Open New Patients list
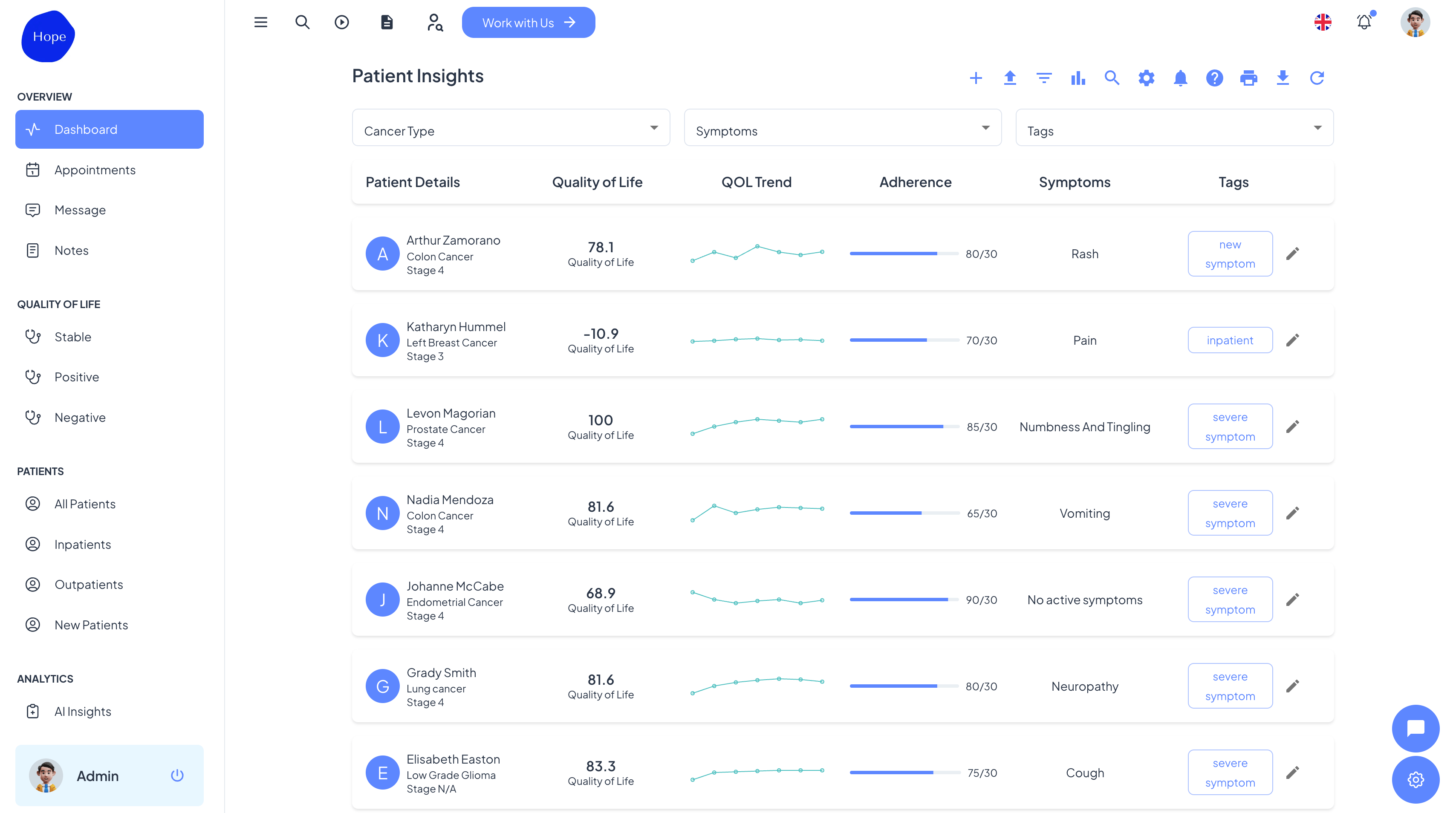 (x=109, y=625)
